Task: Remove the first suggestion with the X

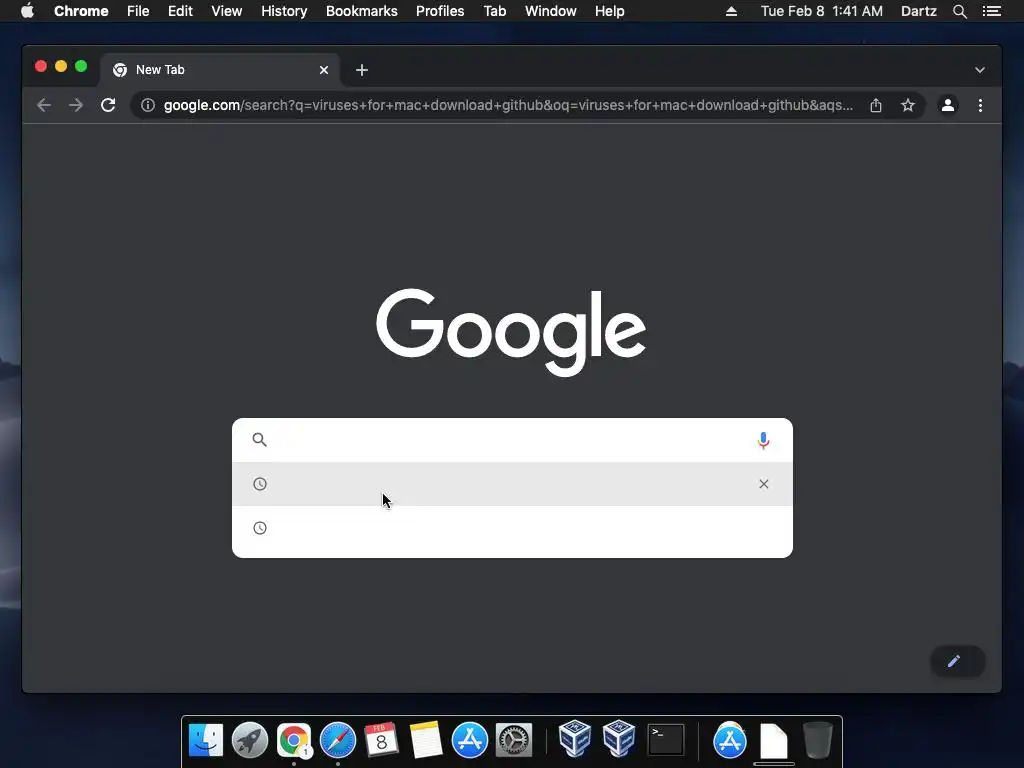Action: pos(763,484)
